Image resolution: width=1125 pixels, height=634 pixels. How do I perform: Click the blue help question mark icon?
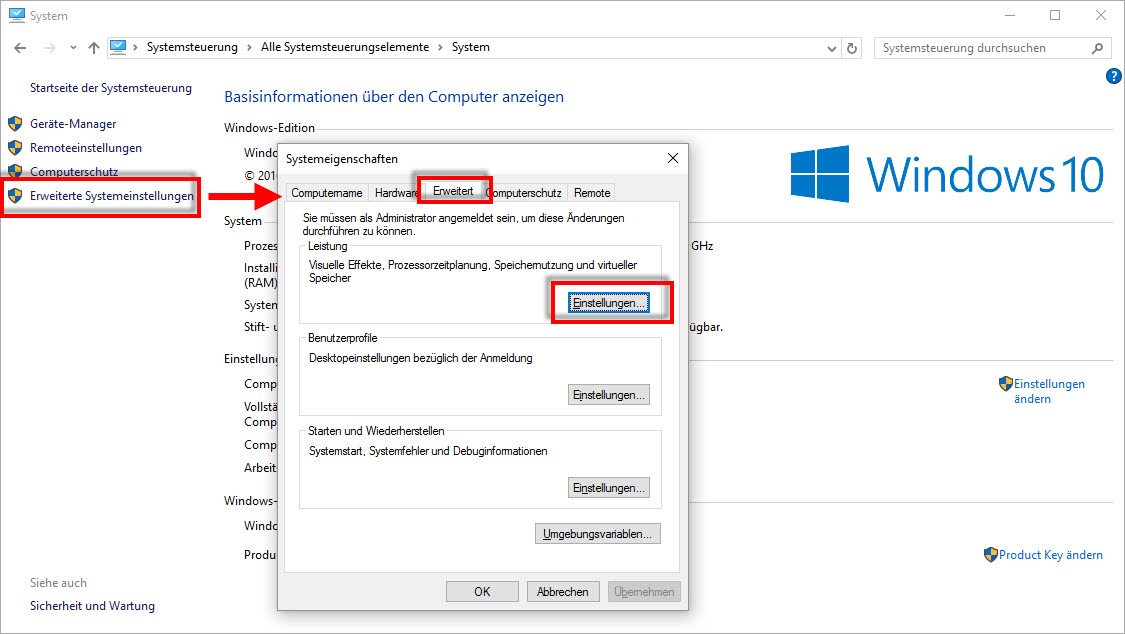(x=1113, y=75)
